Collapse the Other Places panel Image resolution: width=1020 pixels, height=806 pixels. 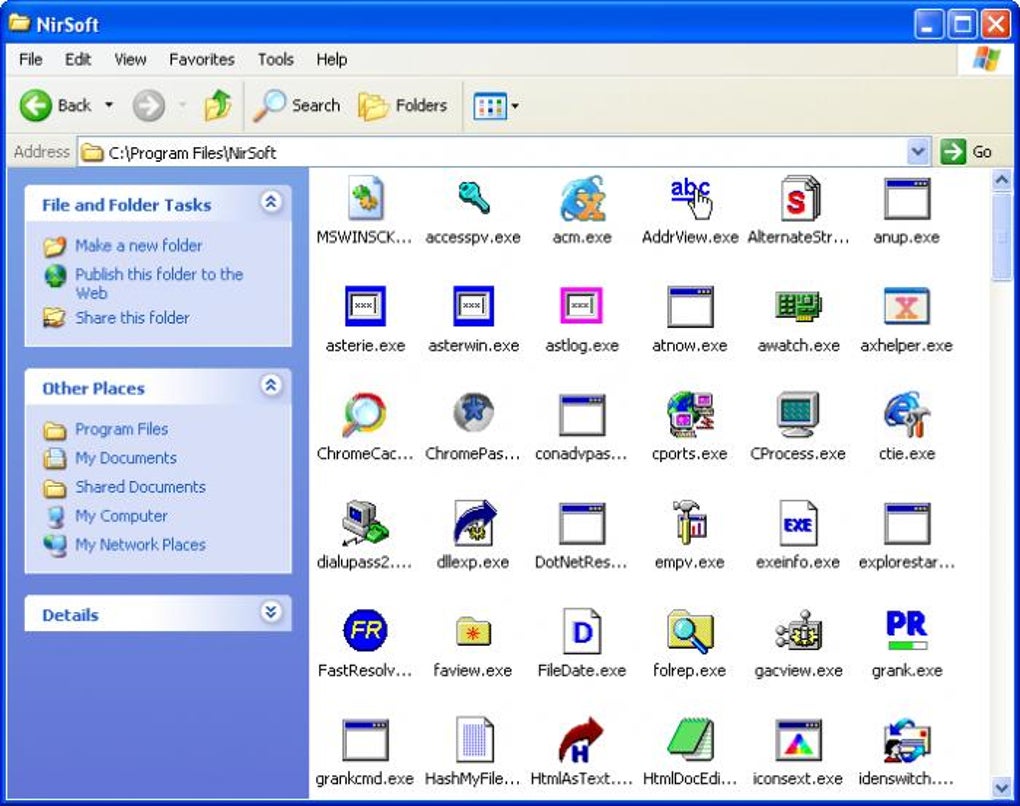tap(271, 386)
